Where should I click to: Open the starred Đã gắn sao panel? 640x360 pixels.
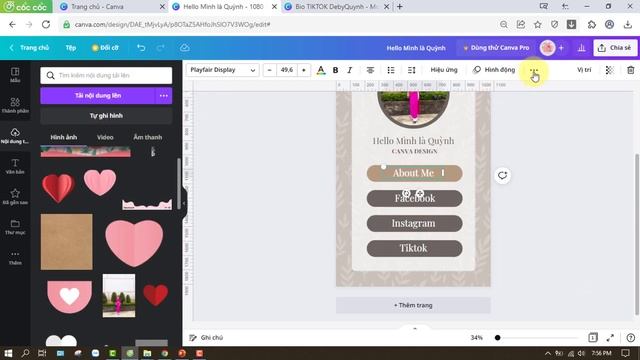15,196
